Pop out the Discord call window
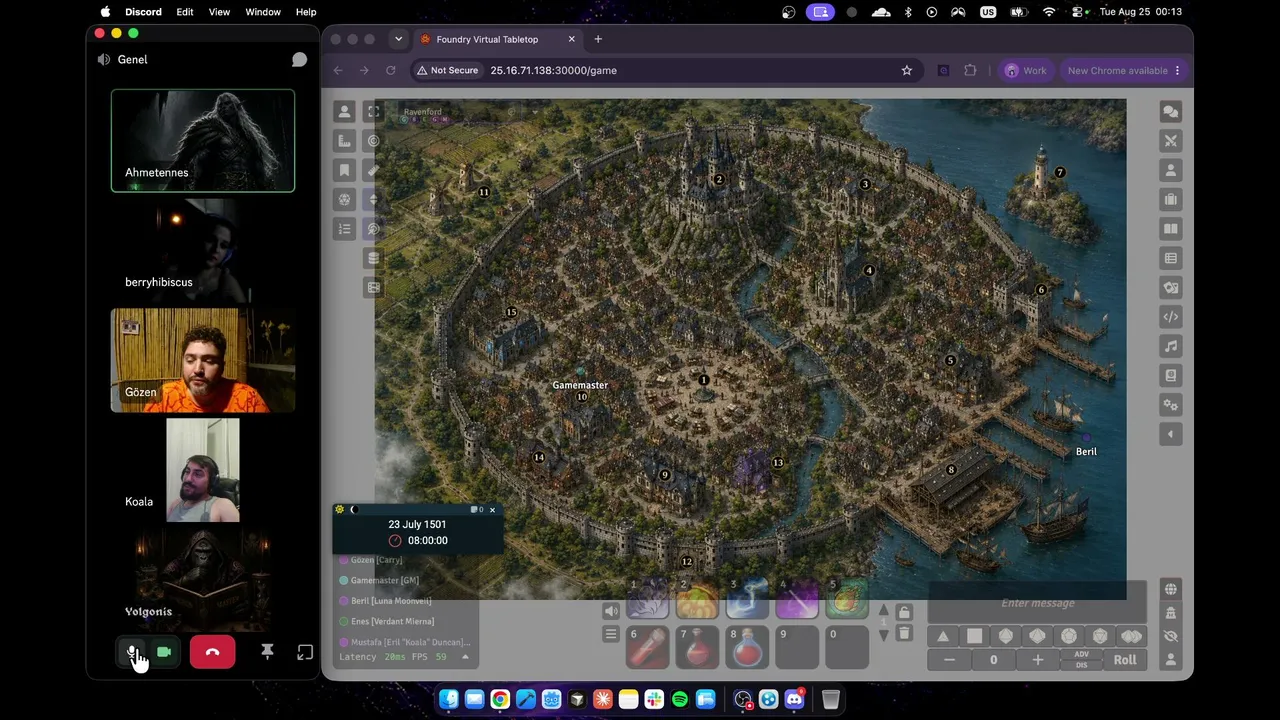 (x=305, y=652)
